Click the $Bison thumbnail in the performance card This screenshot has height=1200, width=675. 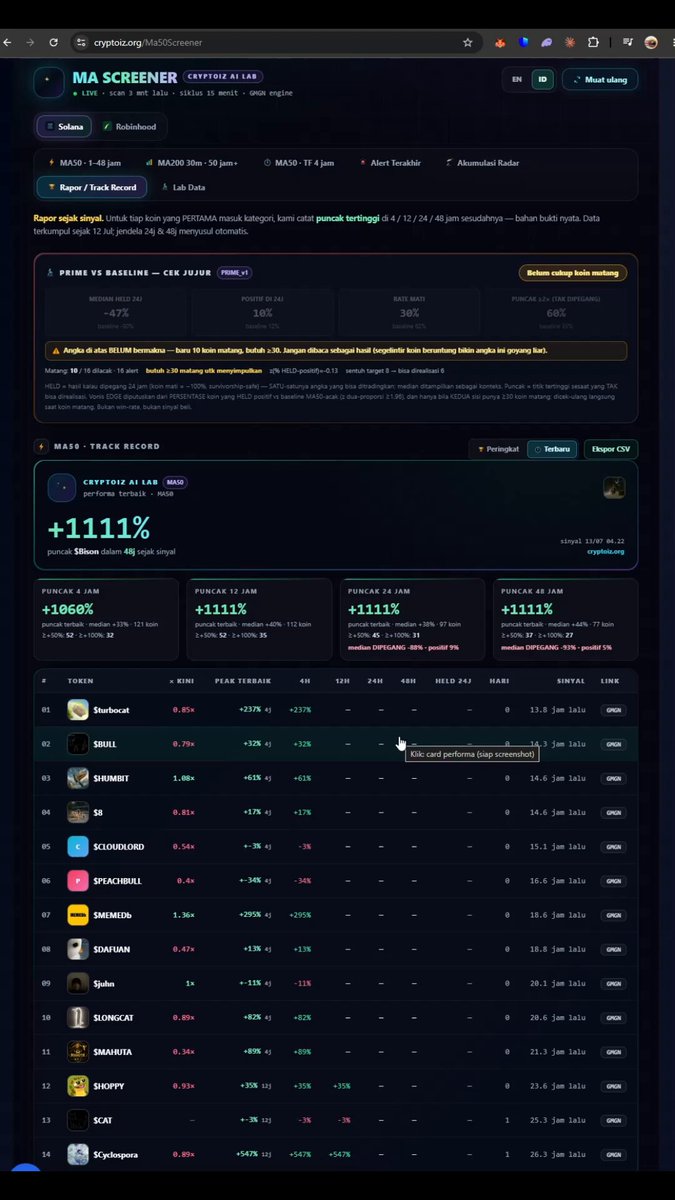[615, 487]
